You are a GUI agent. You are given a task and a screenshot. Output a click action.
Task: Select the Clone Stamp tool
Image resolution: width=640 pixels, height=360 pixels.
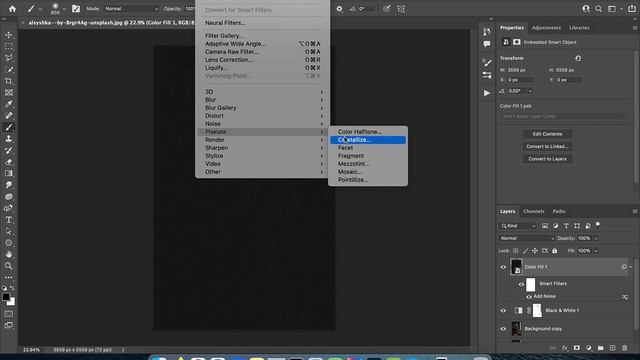[x=9, y=139]
